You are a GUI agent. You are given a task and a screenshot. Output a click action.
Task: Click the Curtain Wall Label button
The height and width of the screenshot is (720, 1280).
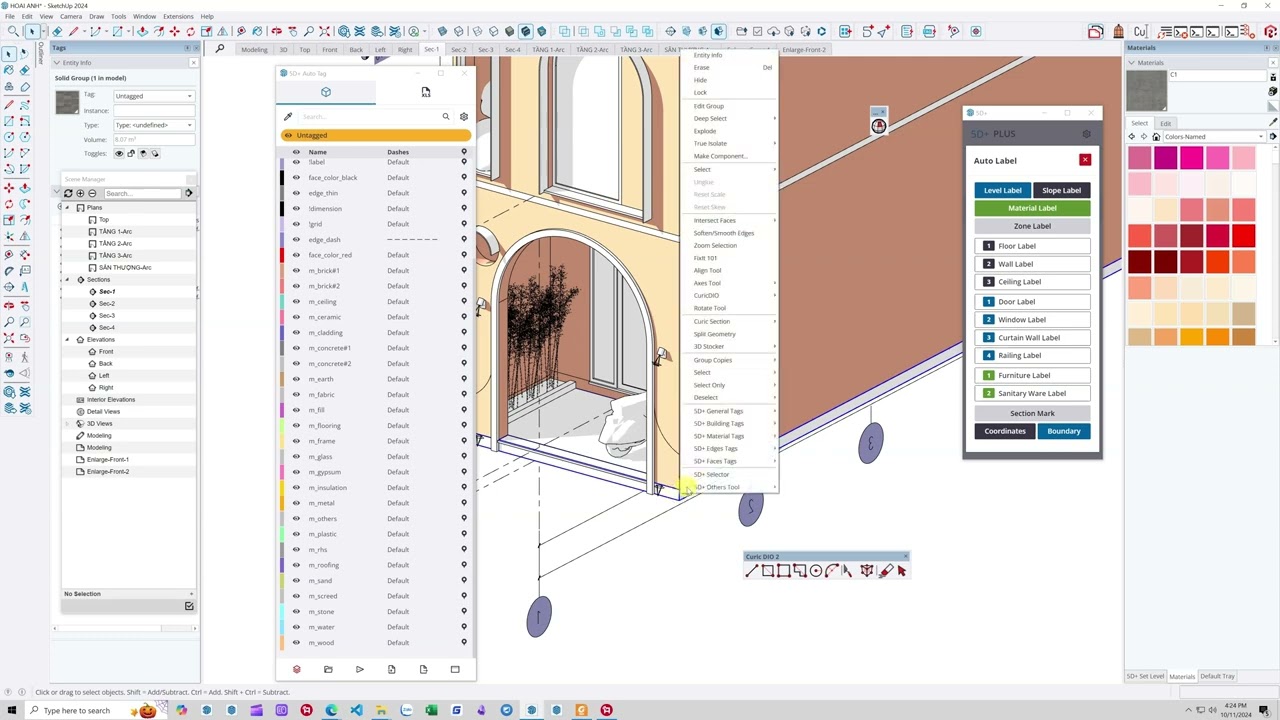pyautogui.click(x=1032, y=338)
